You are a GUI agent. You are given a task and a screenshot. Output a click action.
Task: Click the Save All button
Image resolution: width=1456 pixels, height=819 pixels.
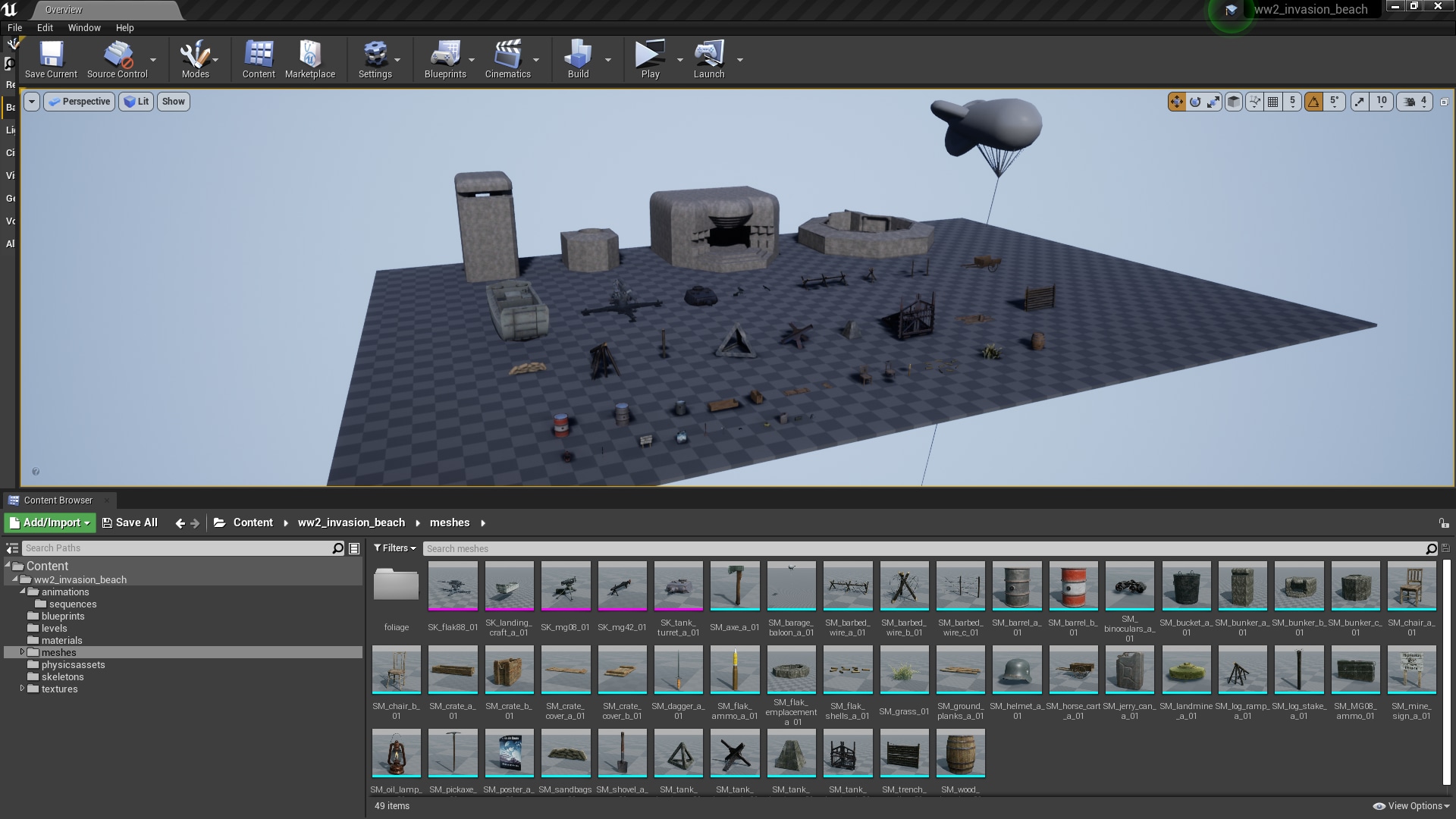click(130, 522)
